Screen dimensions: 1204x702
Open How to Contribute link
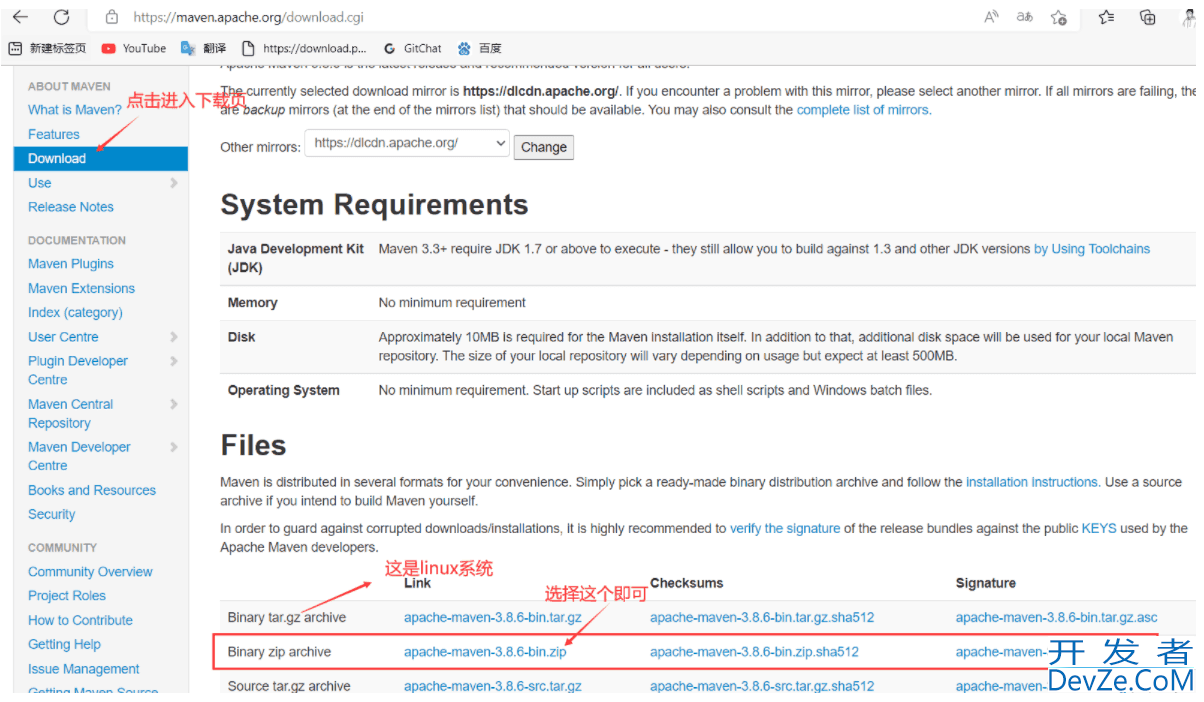click(80, 620)
